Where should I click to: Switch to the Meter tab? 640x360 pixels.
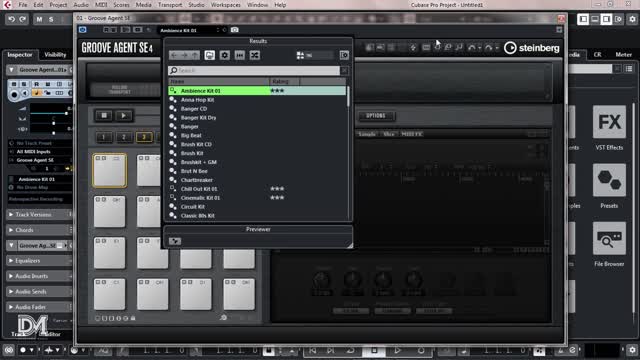tap(623, 54)
